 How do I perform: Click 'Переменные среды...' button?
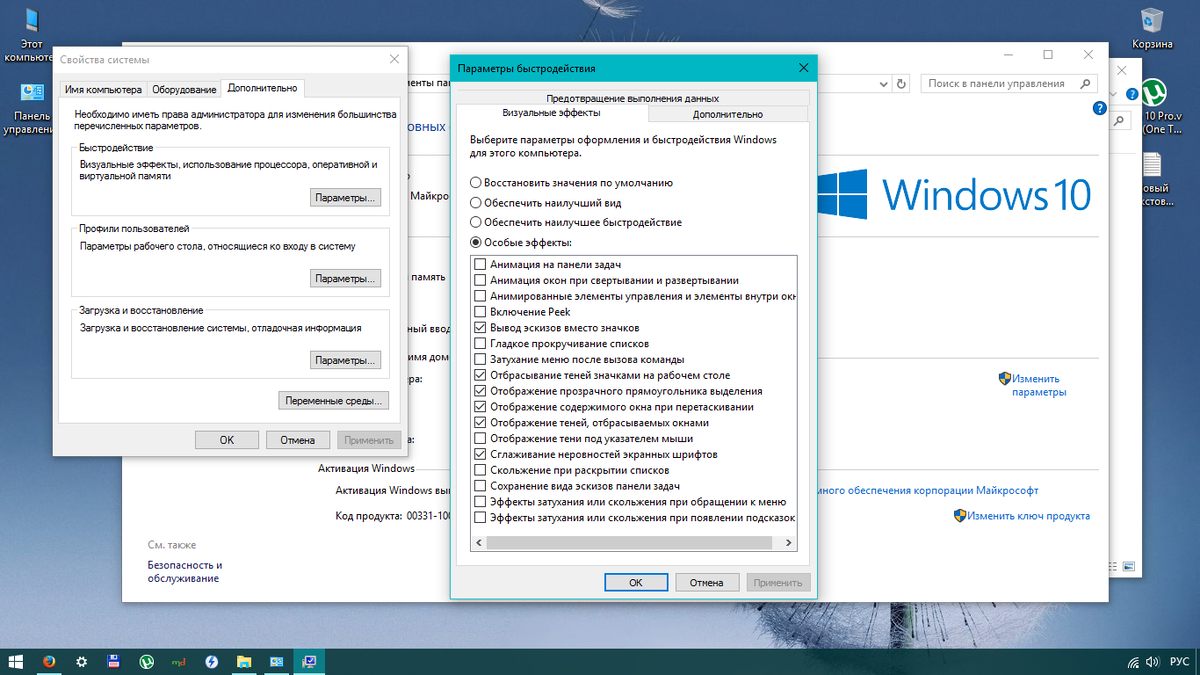click(x=333, y=400)
